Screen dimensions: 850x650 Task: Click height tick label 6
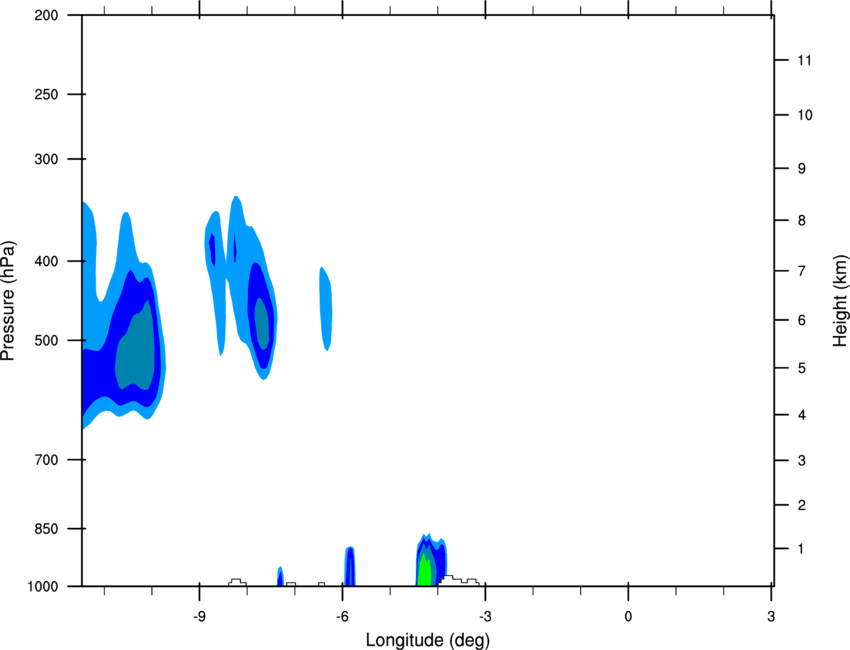click(x=802, y=320)
